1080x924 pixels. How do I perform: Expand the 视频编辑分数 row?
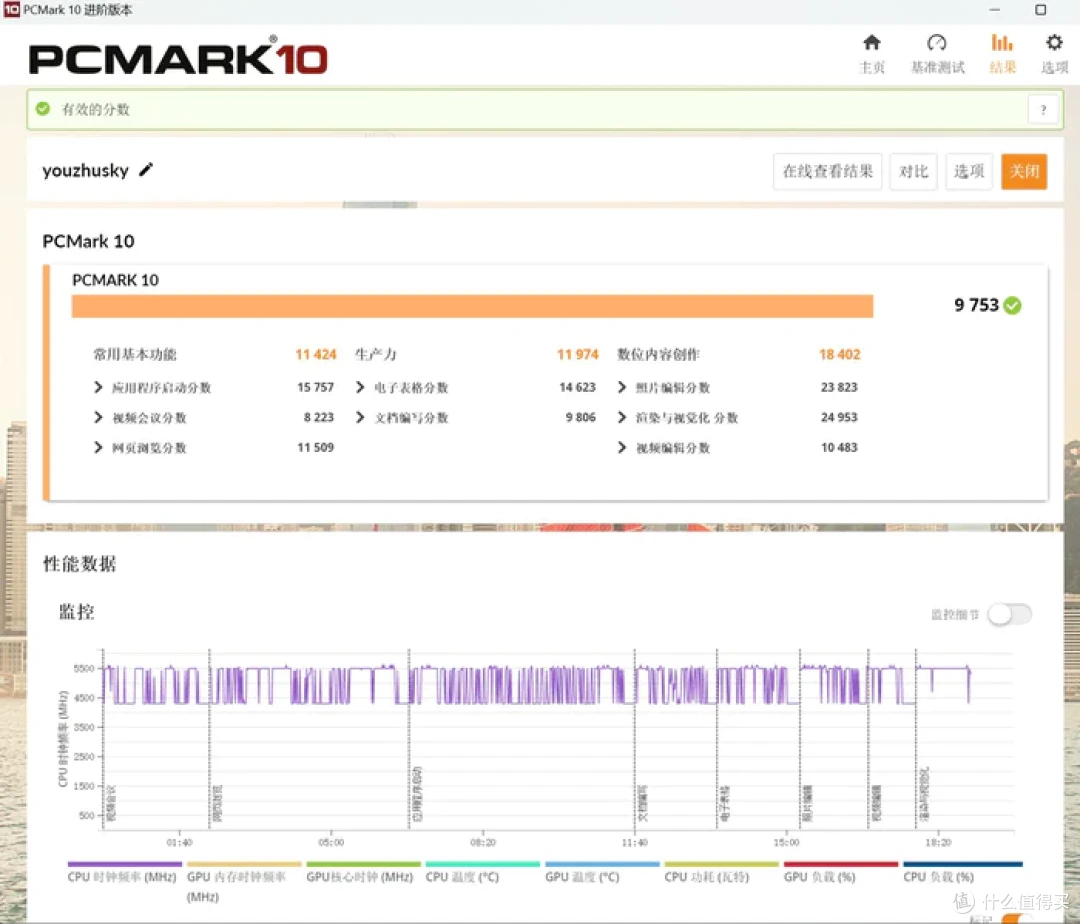[x=621, y=448]
